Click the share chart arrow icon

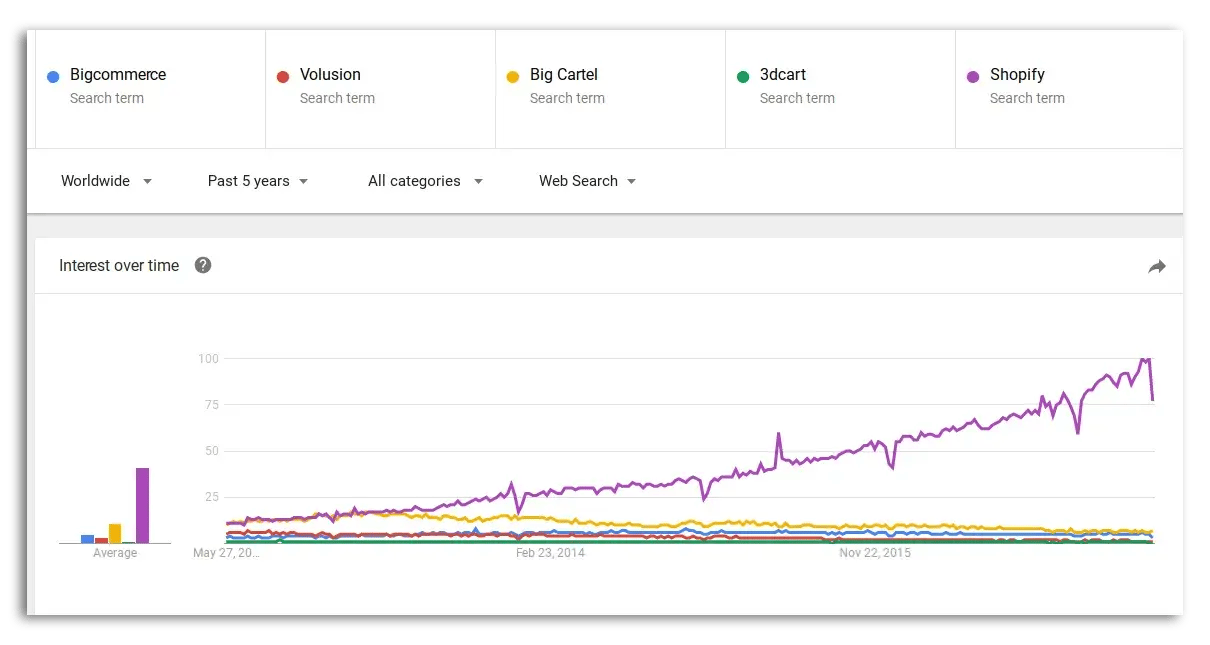(x=1156, y=266)
